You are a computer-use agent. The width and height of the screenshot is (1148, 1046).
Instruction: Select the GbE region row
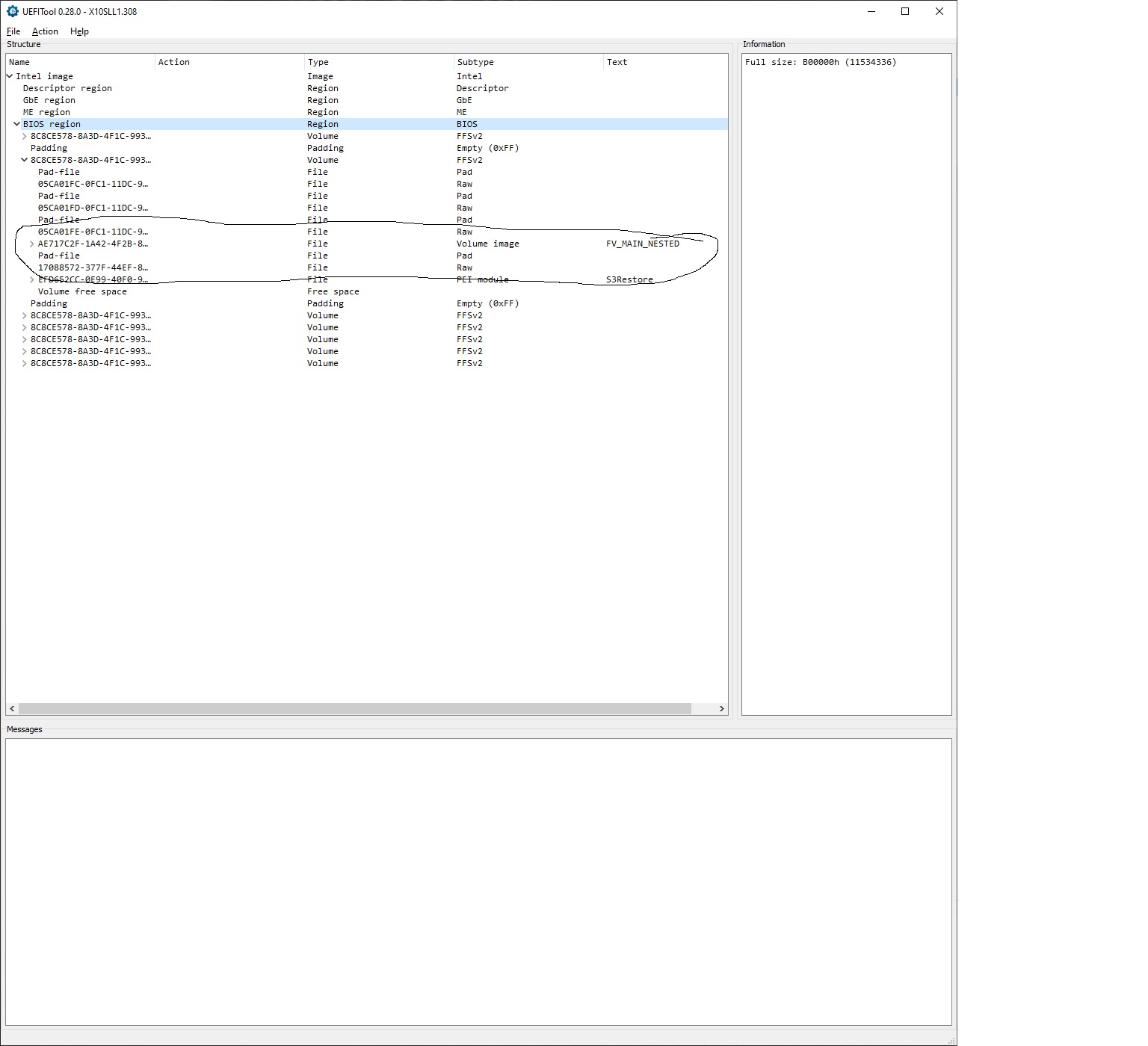click(367, 100)
